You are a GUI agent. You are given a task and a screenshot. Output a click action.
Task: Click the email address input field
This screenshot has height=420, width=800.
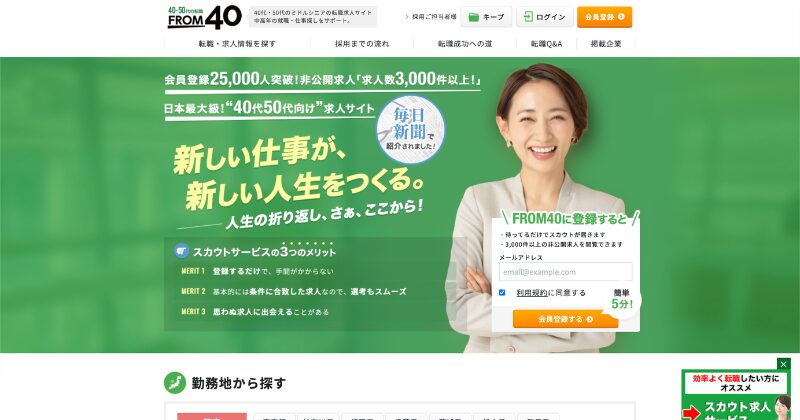(x=565, y=272)
